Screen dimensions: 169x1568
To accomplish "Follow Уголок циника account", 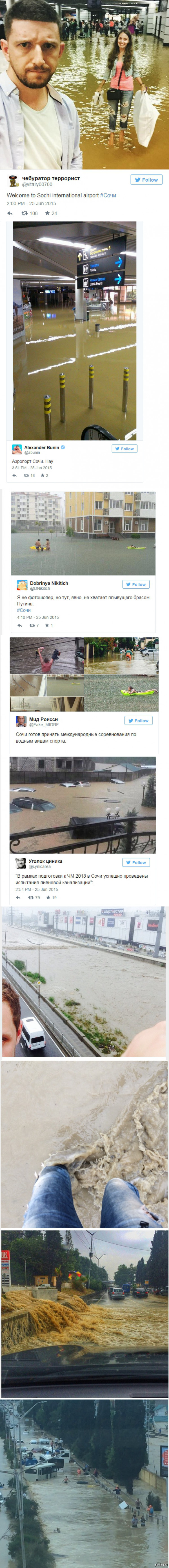I will (135, 862).
